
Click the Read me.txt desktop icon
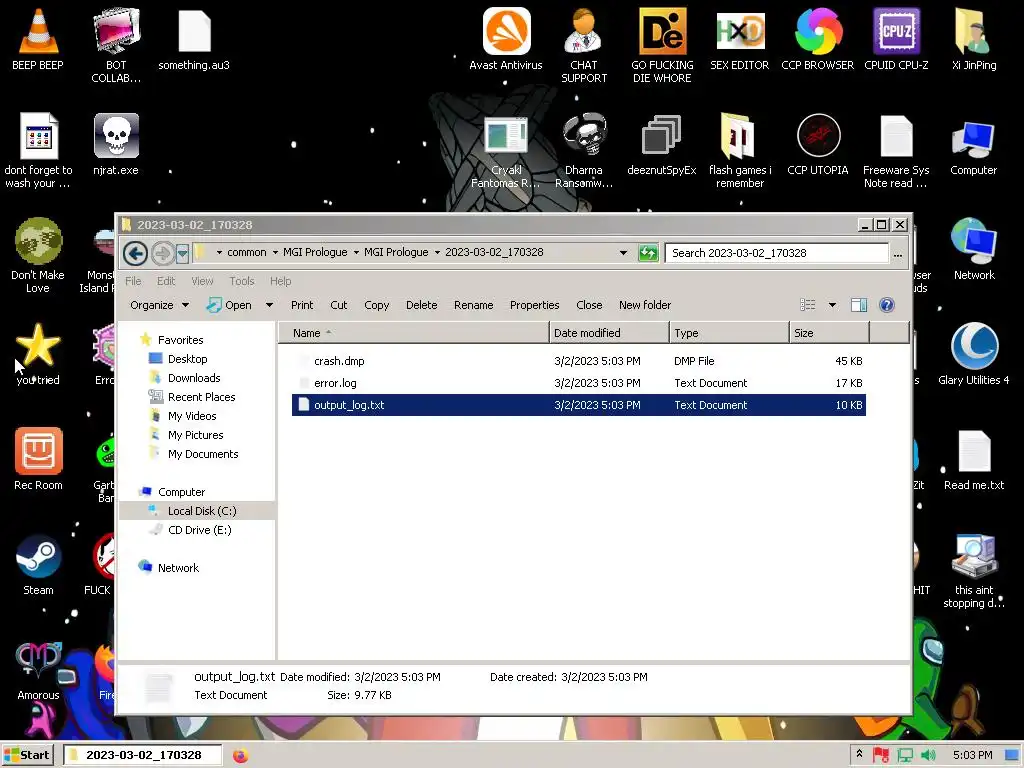coord(974,459)
